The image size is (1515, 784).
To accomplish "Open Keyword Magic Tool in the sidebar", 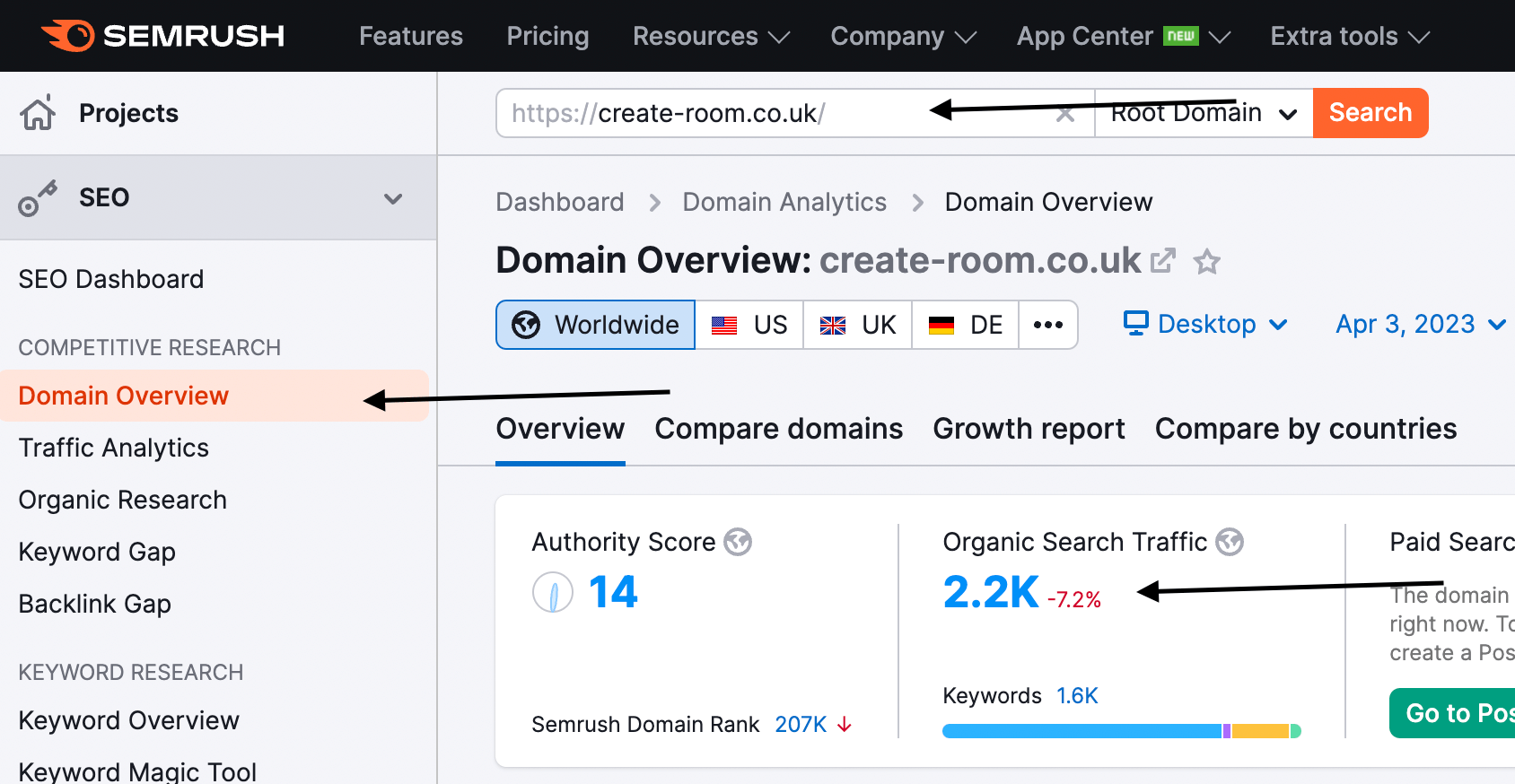I will coord(137,771).
